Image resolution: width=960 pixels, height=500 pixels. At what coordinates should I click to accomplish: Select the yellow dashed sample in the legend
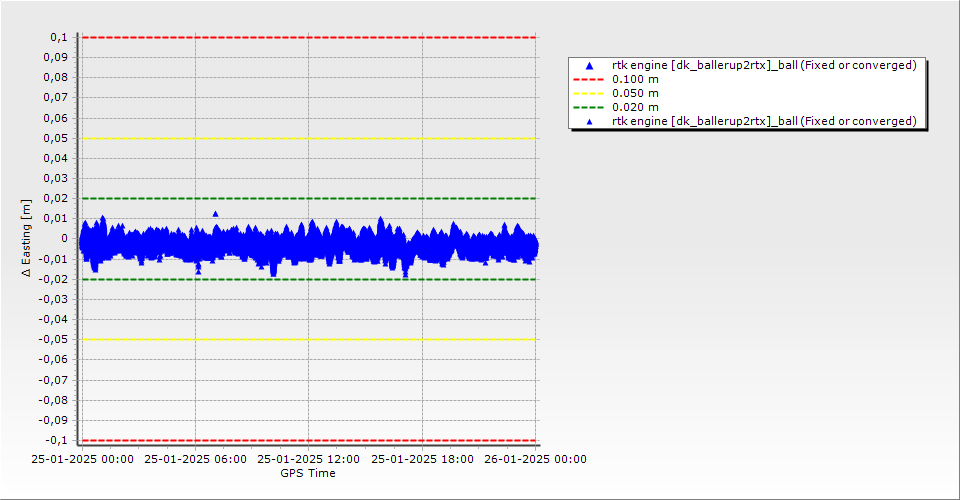588,94
